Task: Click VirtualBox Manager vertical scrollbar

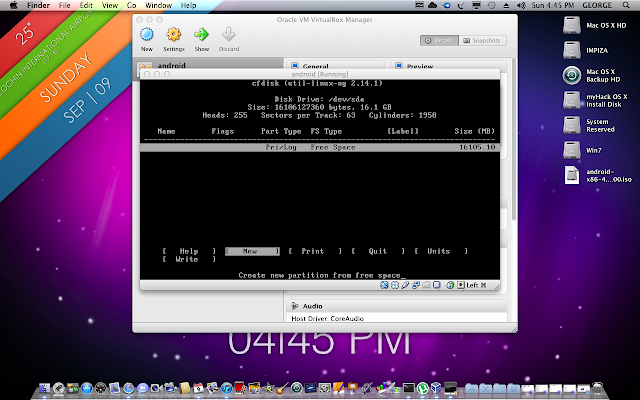Action: tap(514, 139)
